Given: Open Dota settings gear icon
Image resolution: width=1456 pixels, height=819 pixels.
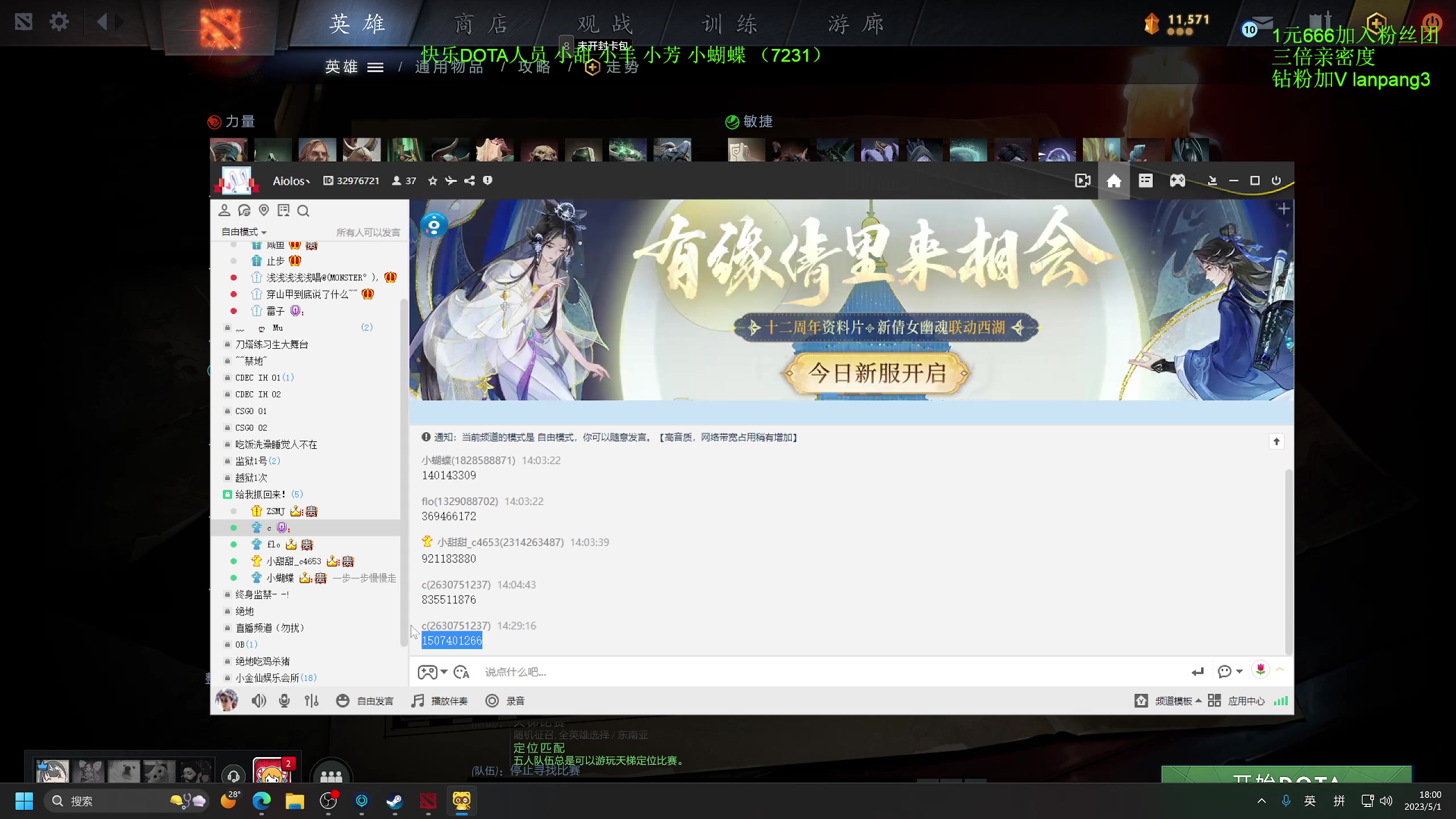Looking at the screenshot, I should click(x=59, y=22).
